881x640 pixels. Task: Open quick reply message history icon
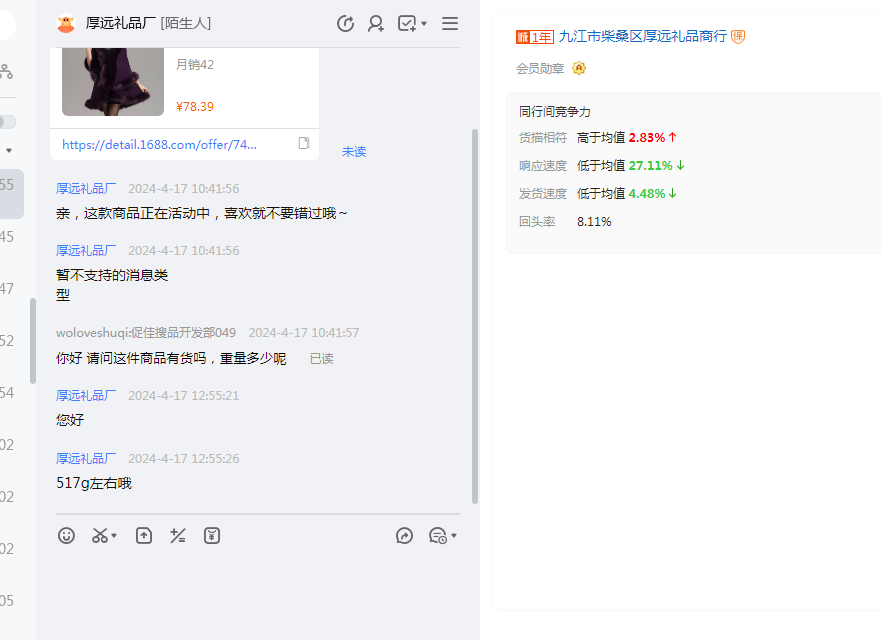point(438,535)
